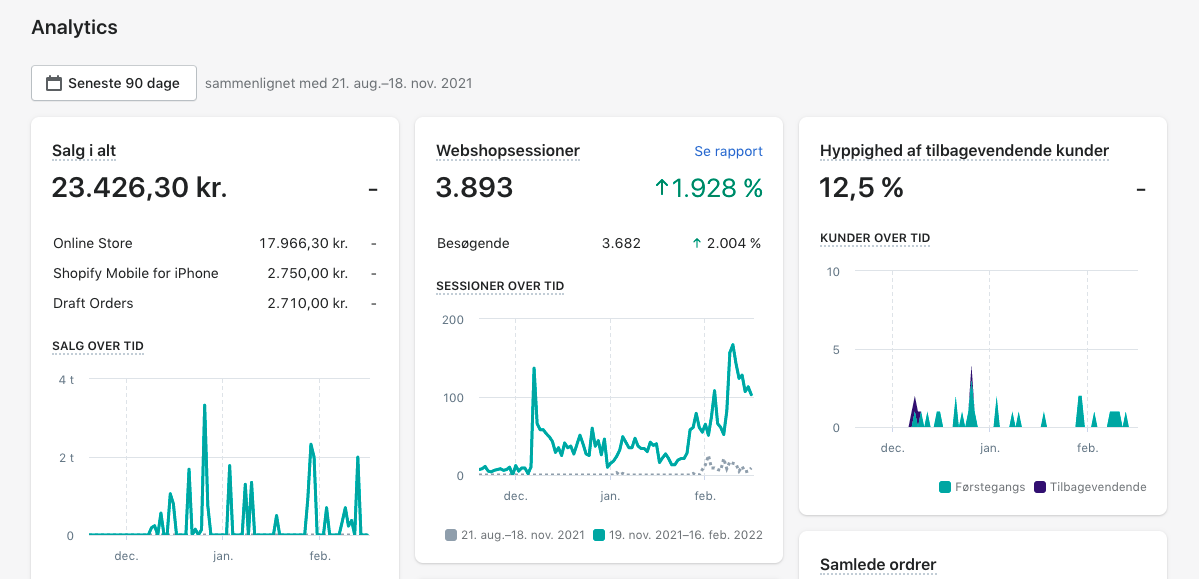Click the purple Tilbagevendende legend swatch

pyautogui.click(x=1040, y=487)
